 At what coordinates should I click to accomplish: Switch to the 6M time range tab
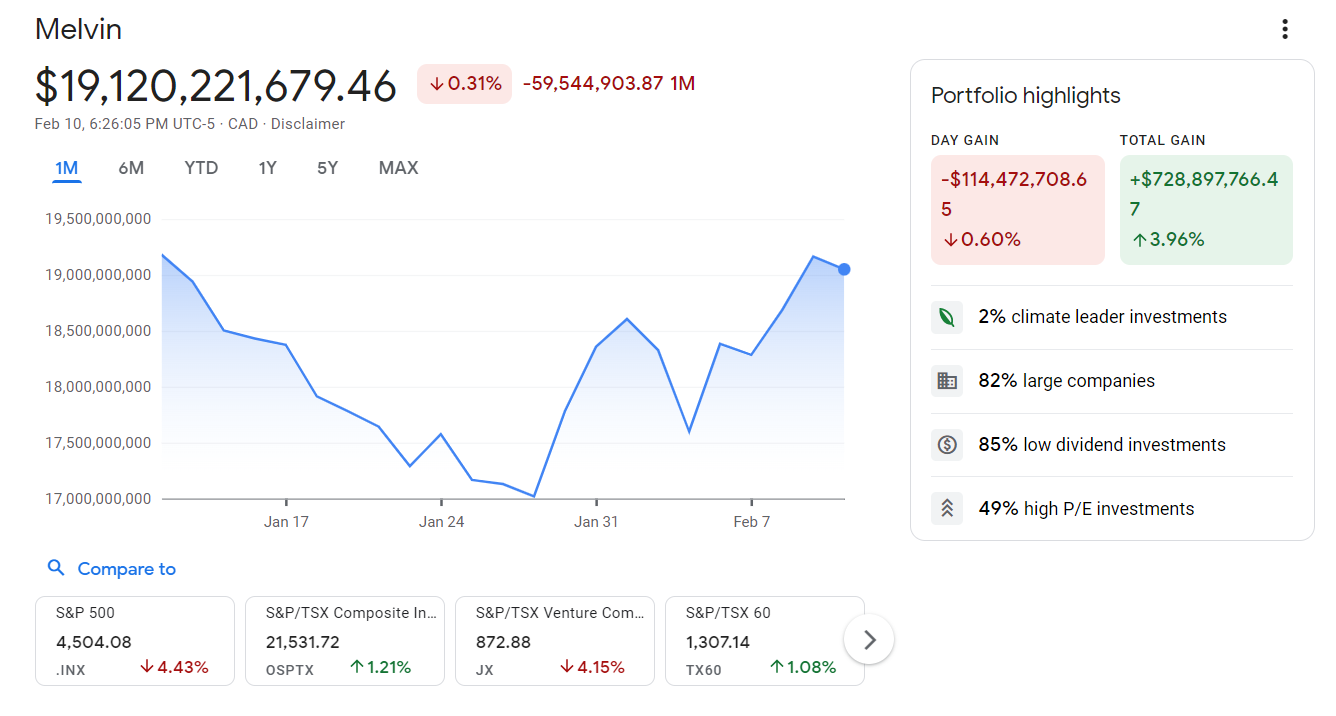tap(131, 167)
